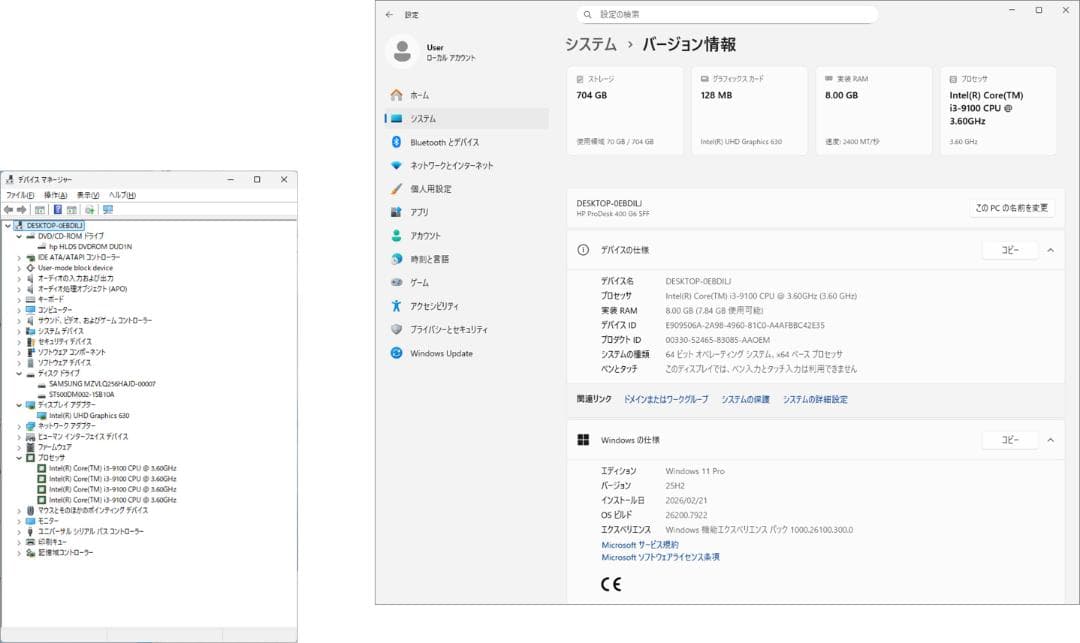Select hp HLDS DVDROM DUD1N device
Image resolution: width=1080 pixels, height=643 pixels.
coord(90,246)
